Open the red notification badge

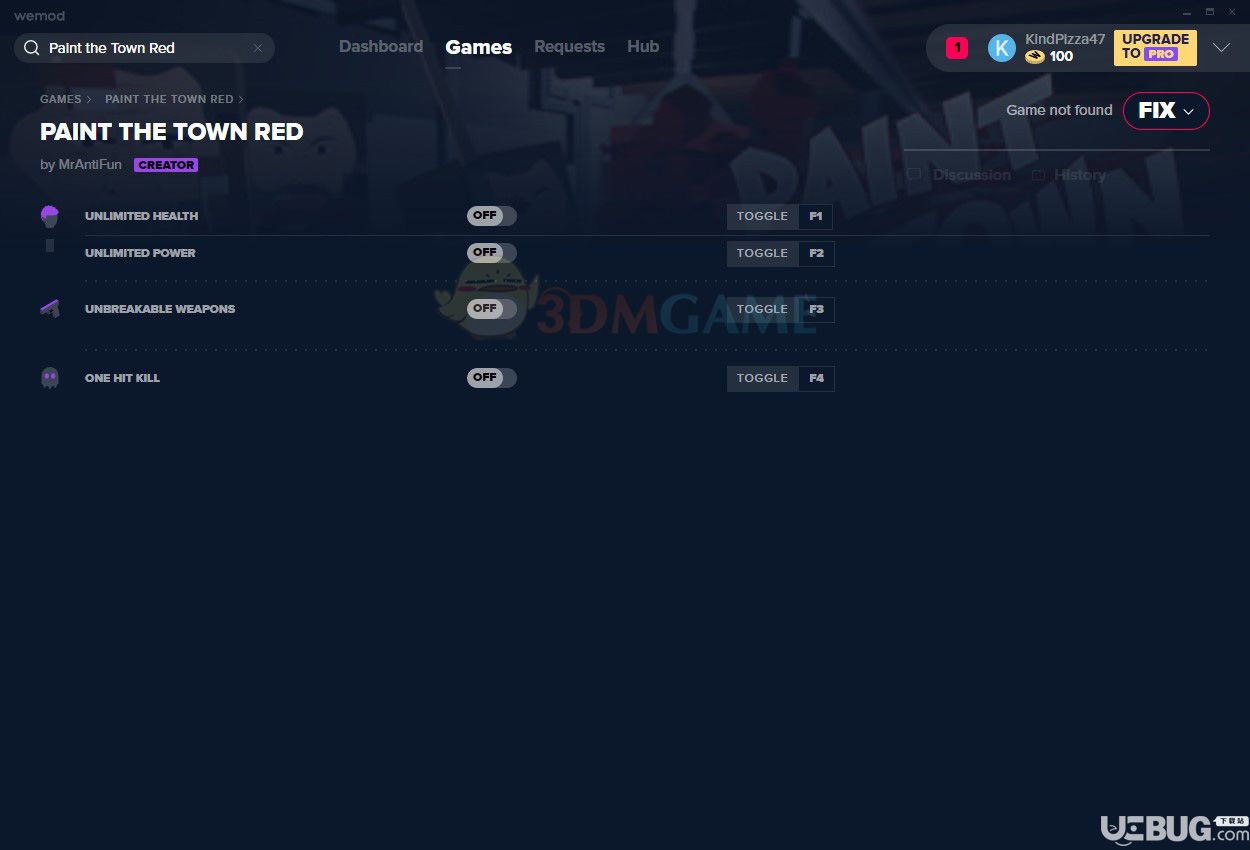pyautogui.click(x=957, y=48)
